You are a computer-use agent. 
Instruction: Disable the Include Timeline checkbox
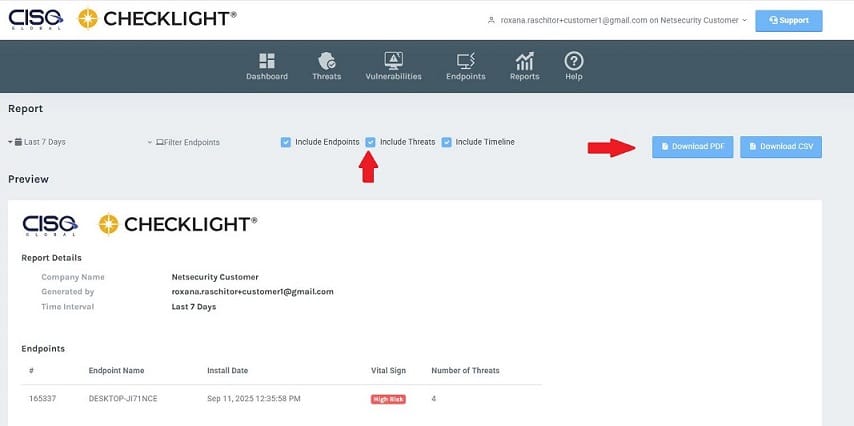(x=447, y=142)
